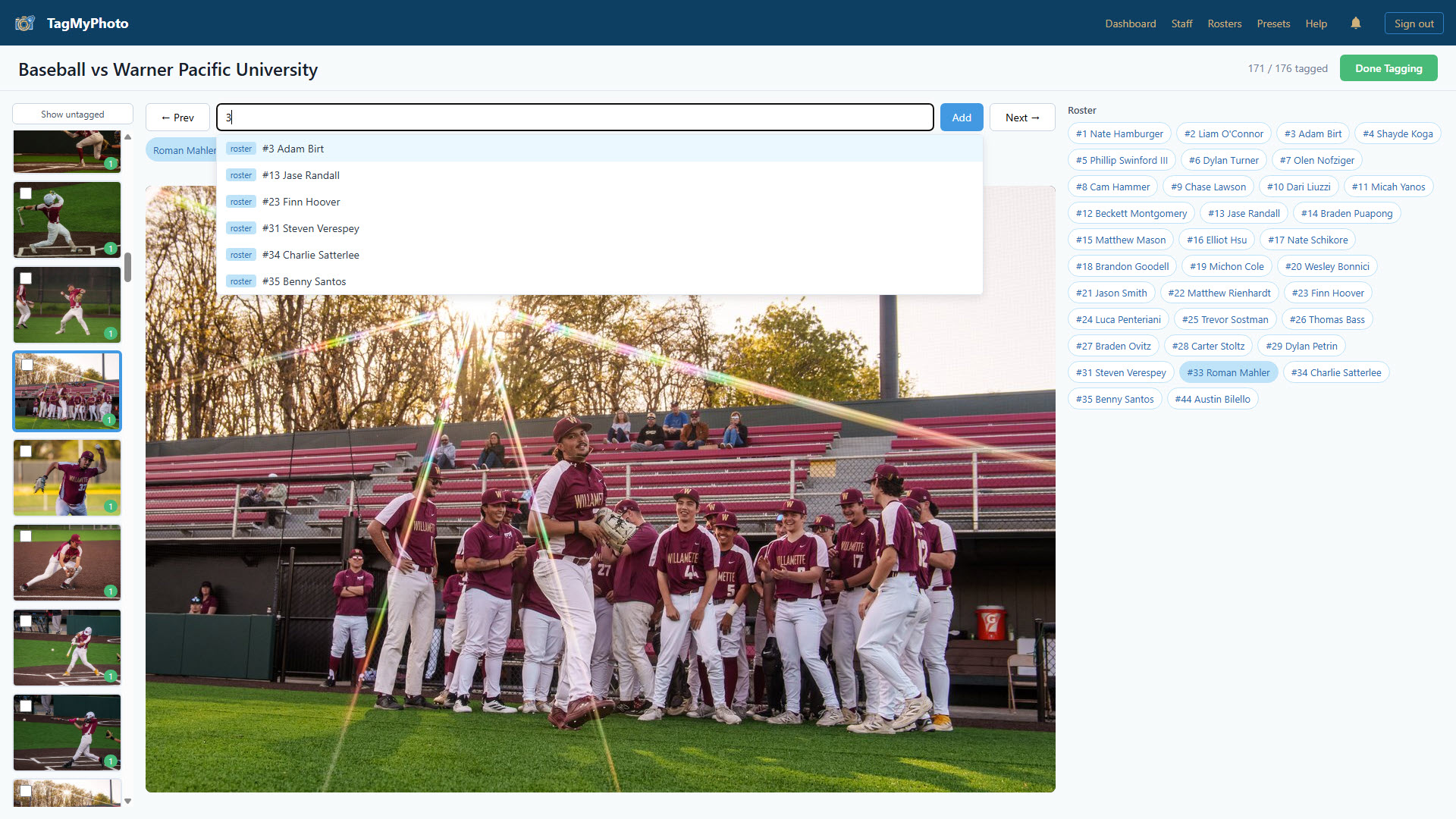Viewport: 1456px width, 819px height.
Task: Go to next photo with Next arrow
Action: [1021, 118]
